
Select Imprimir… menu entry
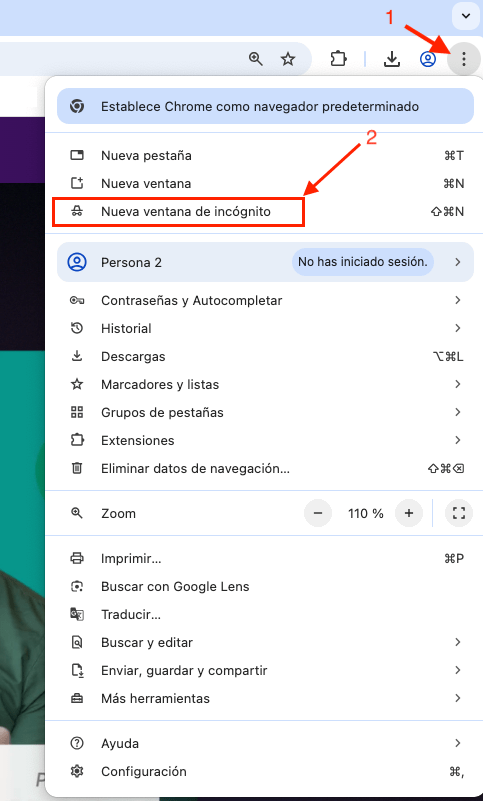pyautogui.click(x=265, y=558)
